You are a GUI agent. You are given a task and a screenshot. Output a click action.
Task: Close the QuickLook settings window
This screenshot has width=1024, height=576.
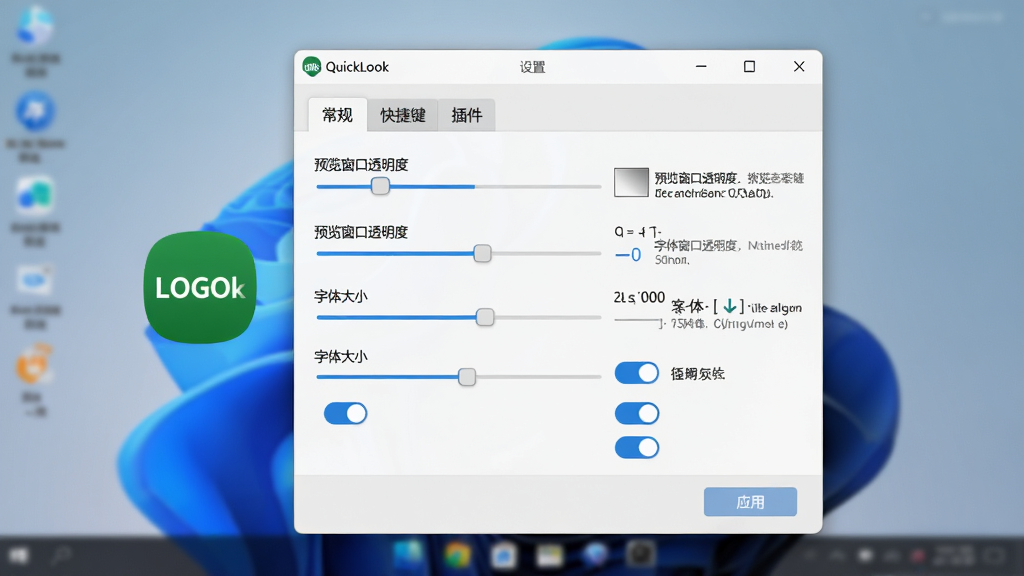799,67
